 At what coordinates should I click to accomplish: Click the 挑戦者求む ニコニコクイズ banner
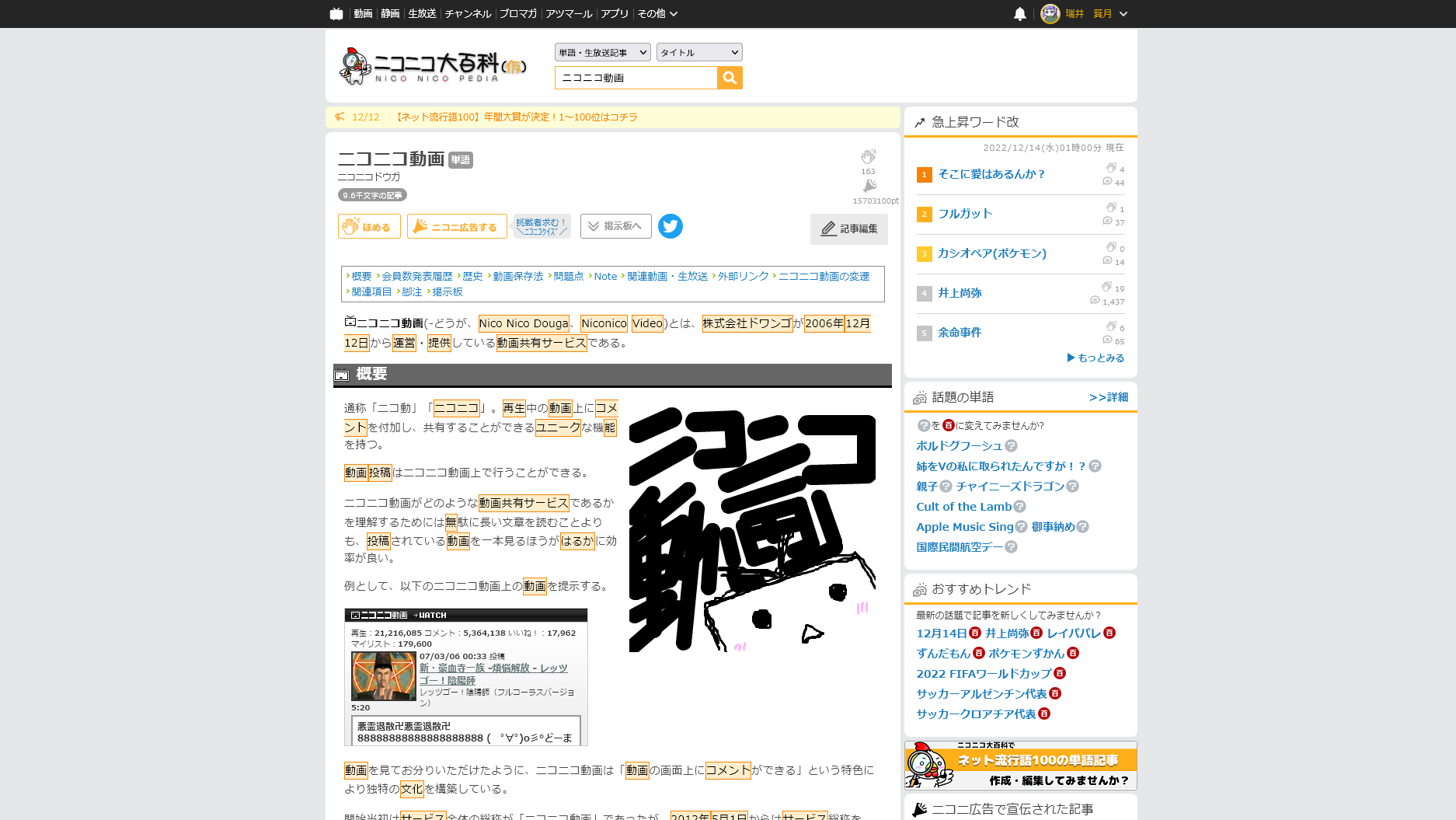(542, 226)
